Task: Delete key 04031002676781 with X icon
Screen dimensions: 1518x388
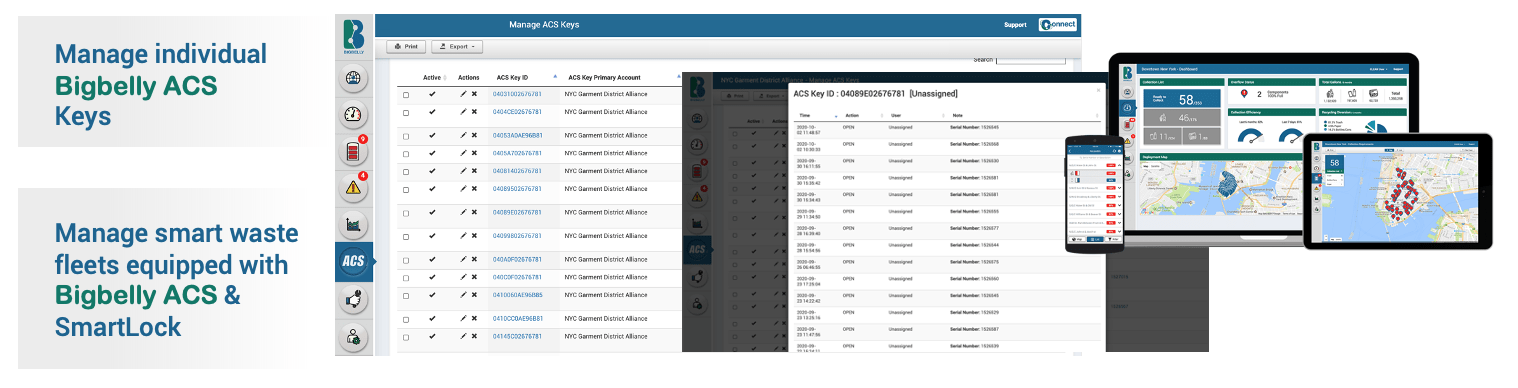Action: tap(474, 94)
